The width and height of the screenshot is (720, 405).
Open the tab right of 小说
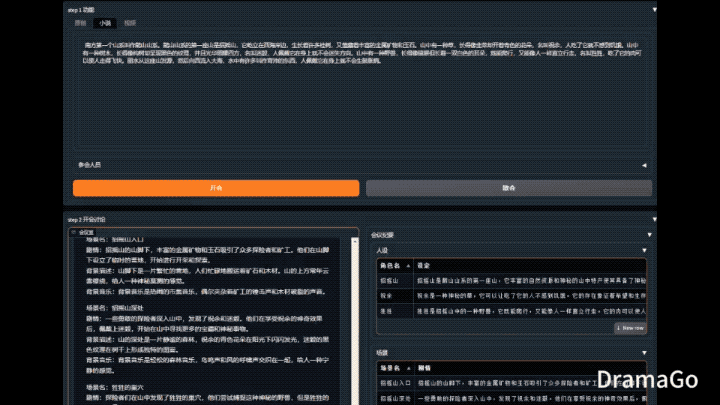pos(130,23)
